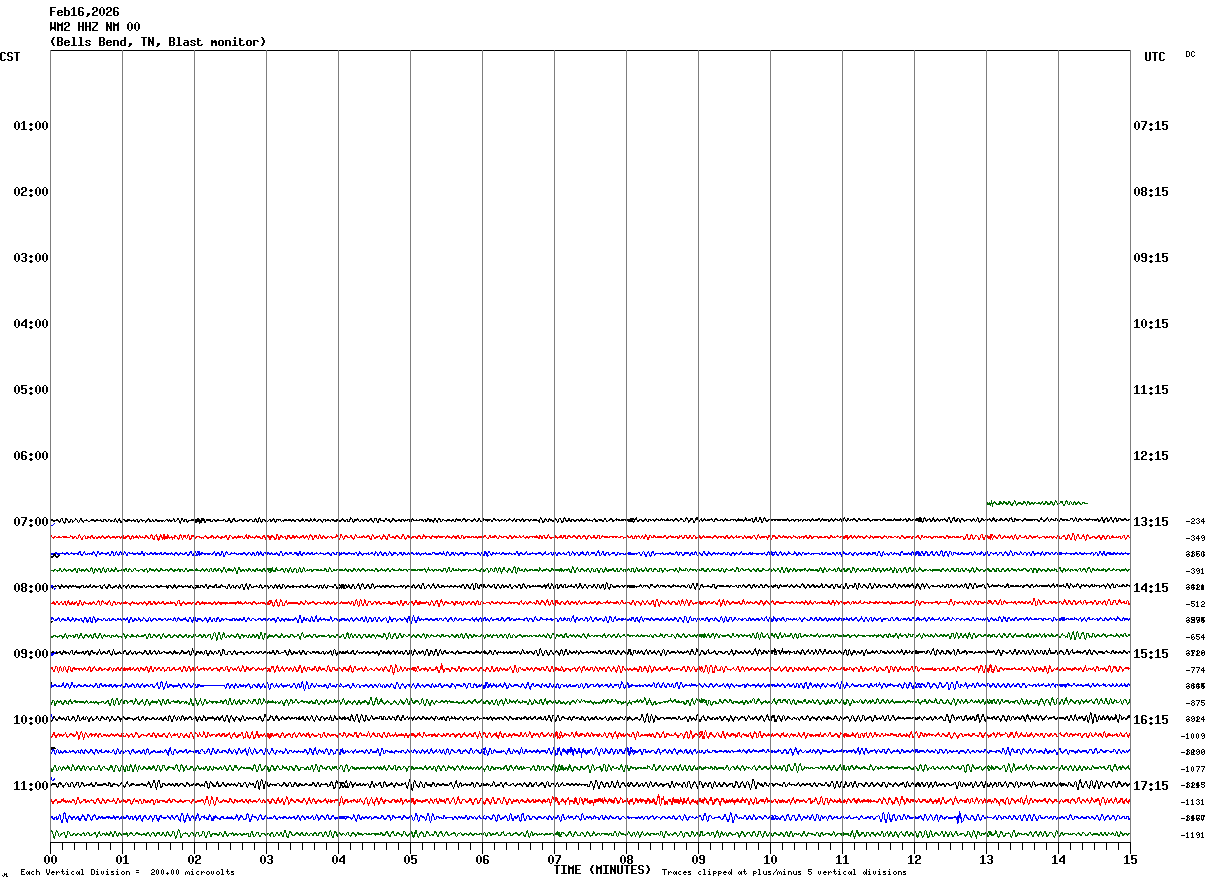Screen dimensions: 1210x886
Task: Pick minute 02 tick label on bottom axis
Action: coord(194,860)
